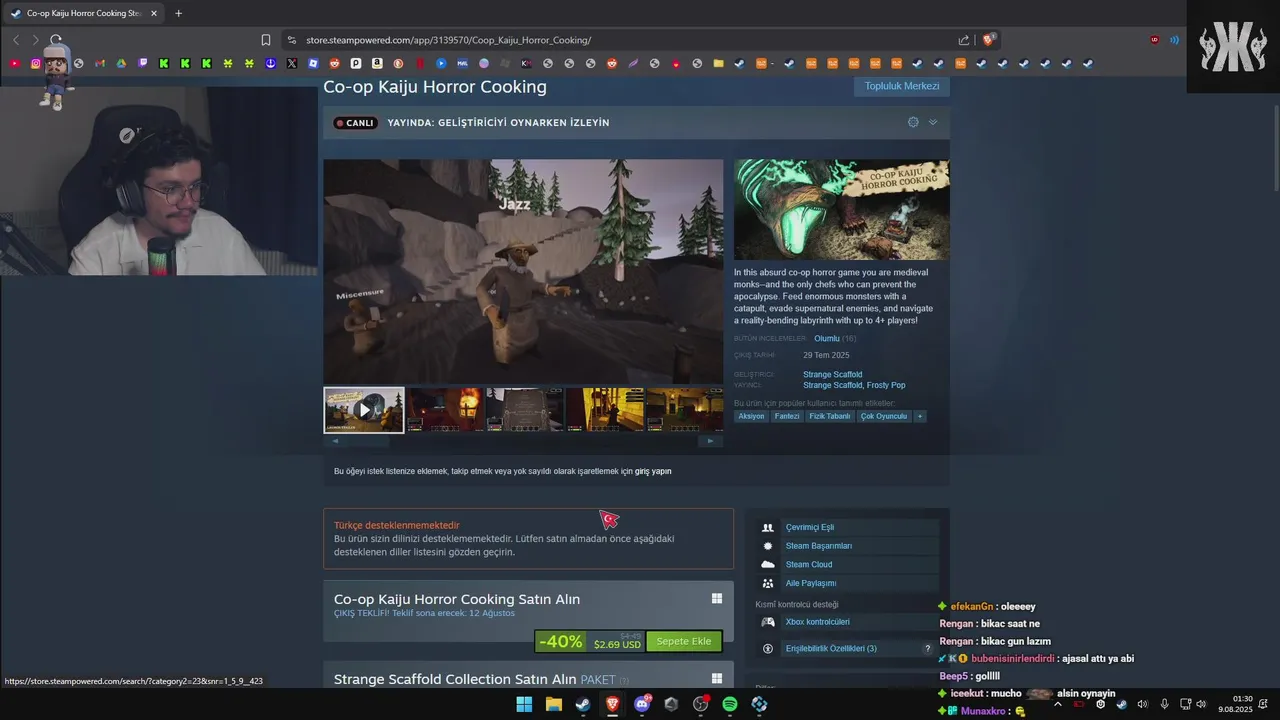Open Windows Start menu
The width and height of the screenshot is (1280, 720).
(x=524, y=704)
